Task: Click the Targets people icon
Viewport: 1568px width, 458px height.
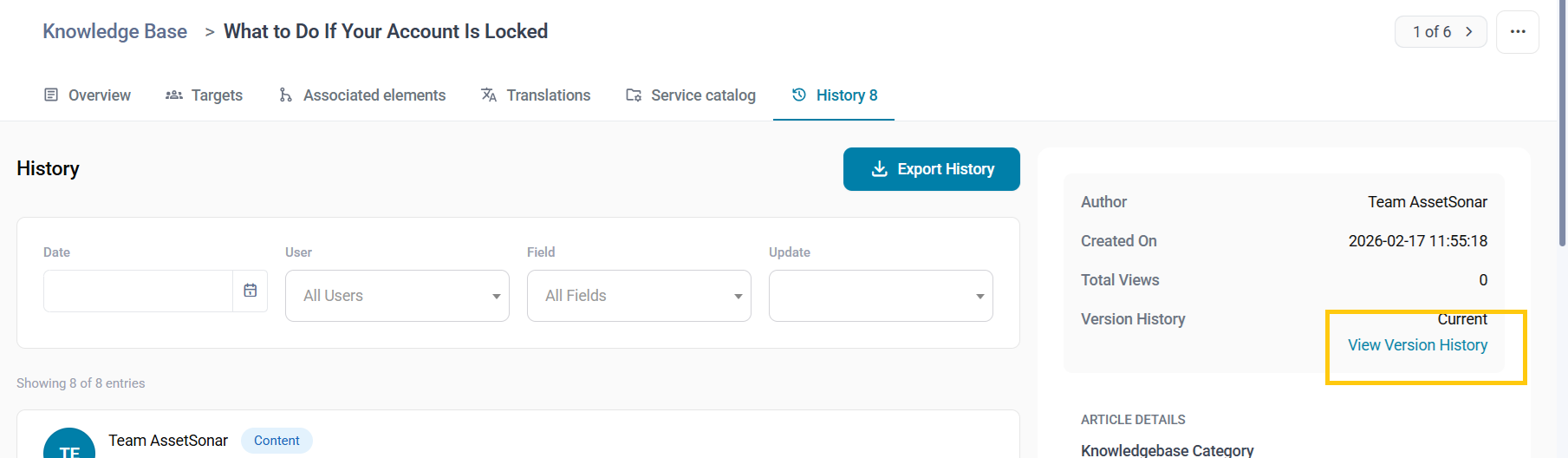Action: click(174, 95)
